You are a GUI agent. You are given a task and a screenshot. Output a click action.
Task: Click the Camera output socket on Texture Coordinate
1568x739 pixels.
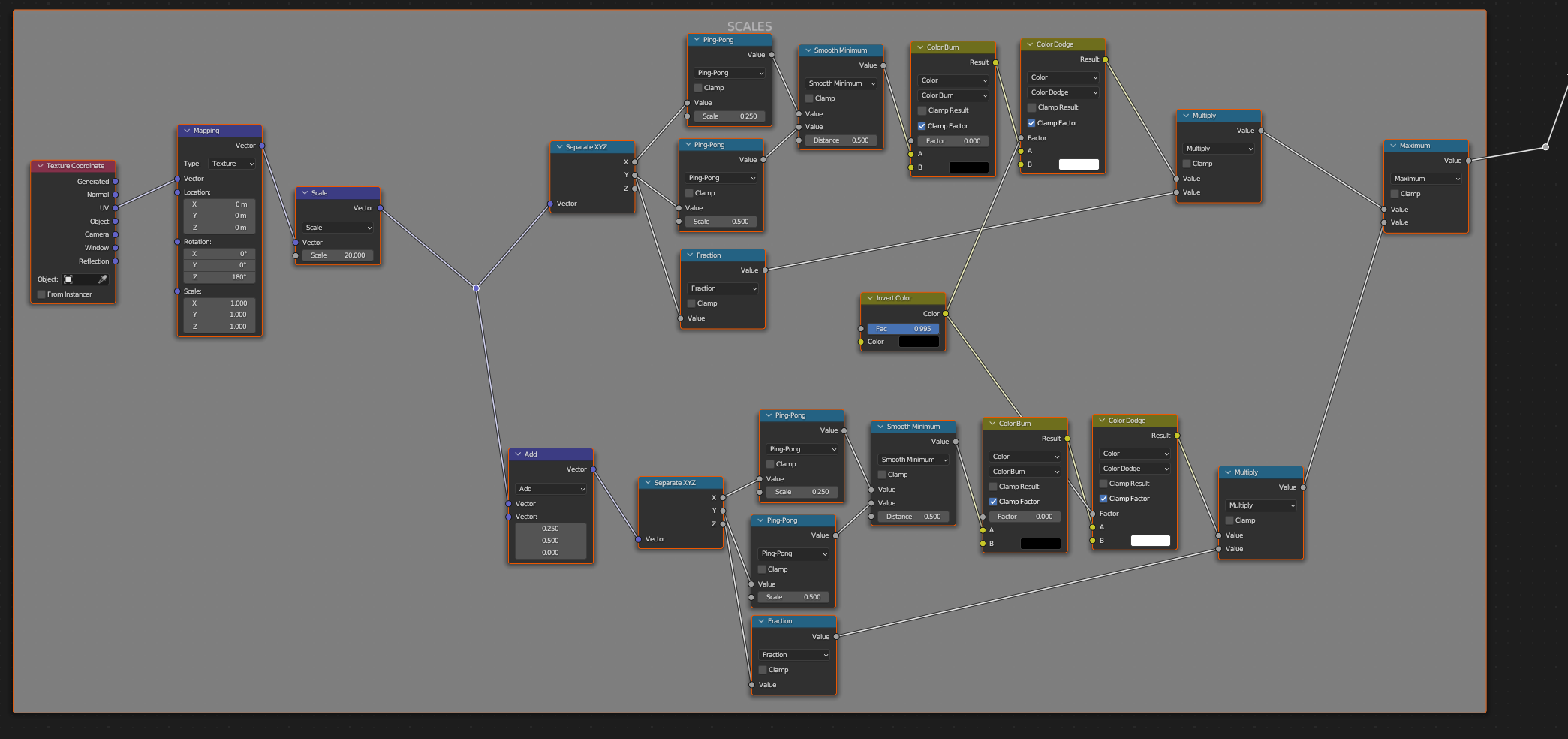click(x=116, y=234)
